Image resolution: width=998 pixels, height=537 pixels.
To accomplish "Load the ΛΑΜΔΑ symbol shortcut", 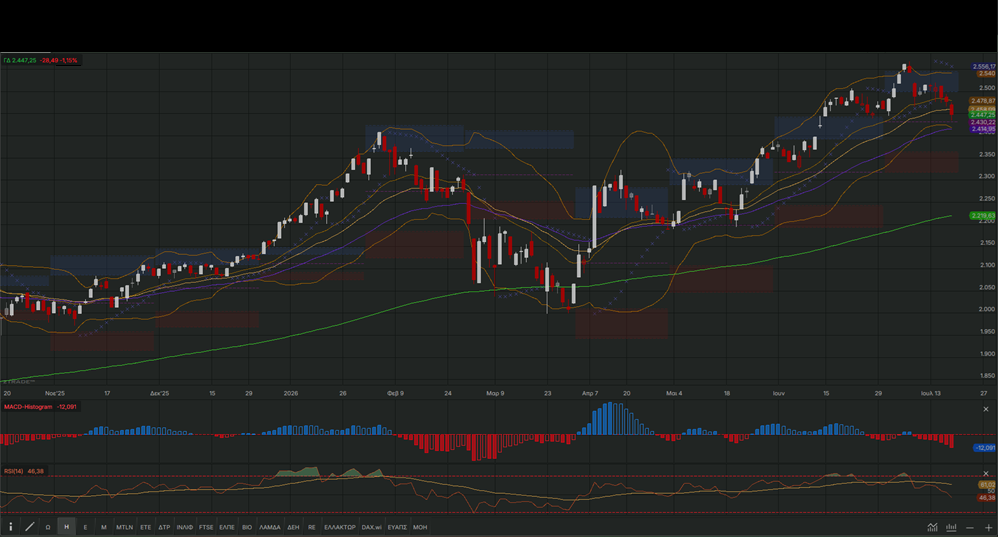I will [270, 527].
